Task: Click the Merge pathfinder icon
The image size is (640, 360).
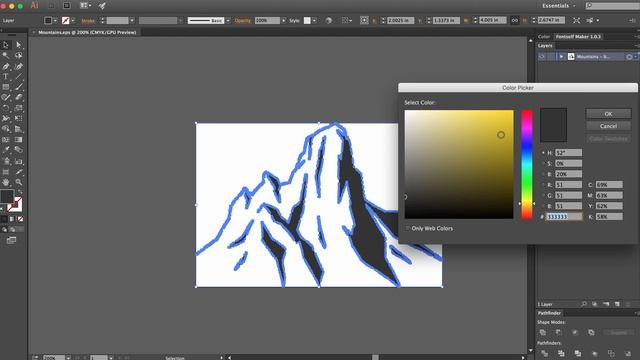Action: (578, 353)
